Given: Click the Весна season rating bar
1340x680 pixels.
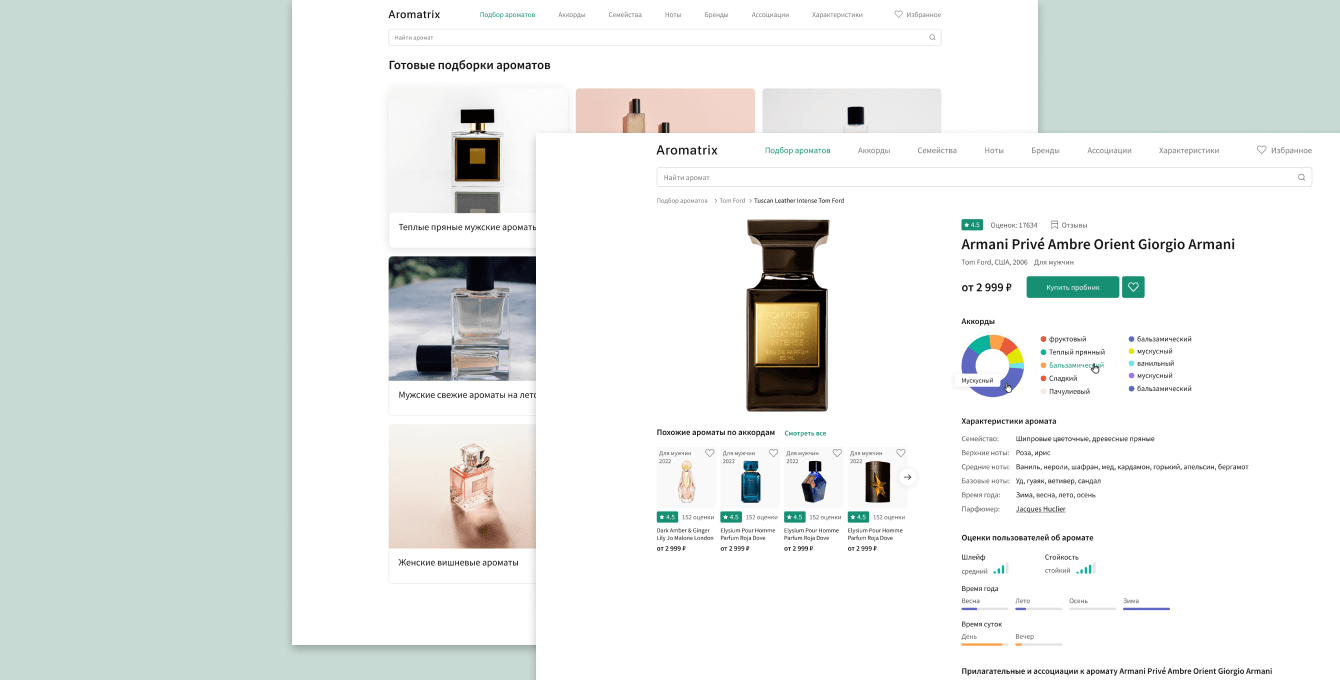Looking at the screenshot, I should pyautogui.click(x=985, y=608).
